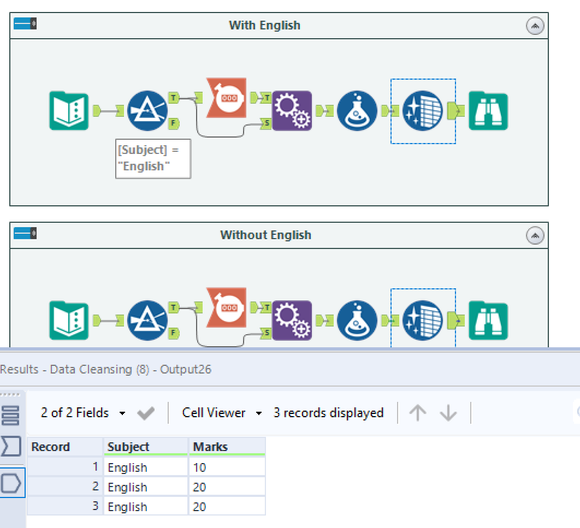Select Text Input tool in With English container
Screen dimensions: 580x528
pos(69,111)
